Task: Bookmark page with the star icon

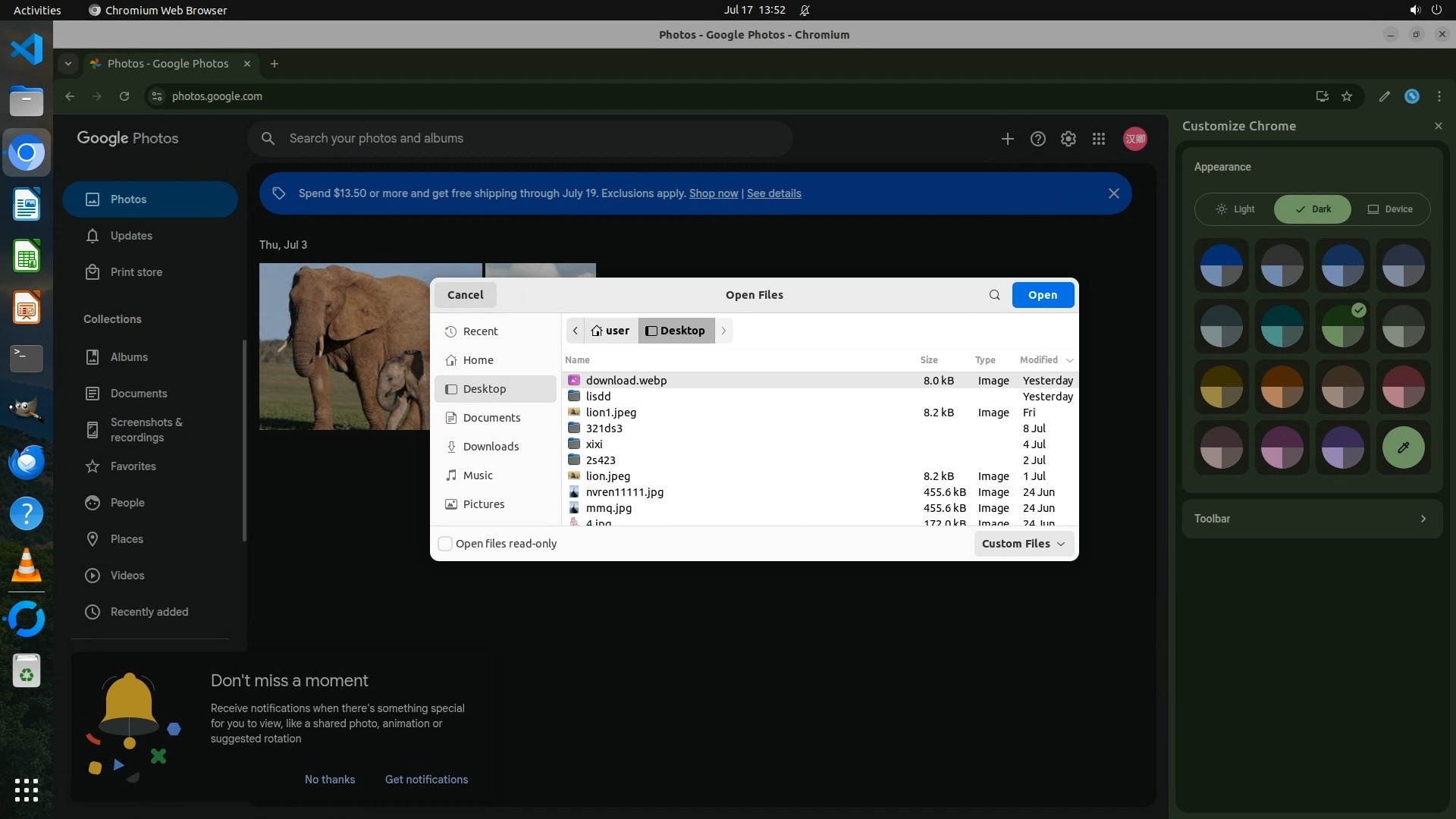Action: (x=1347, y=96)
